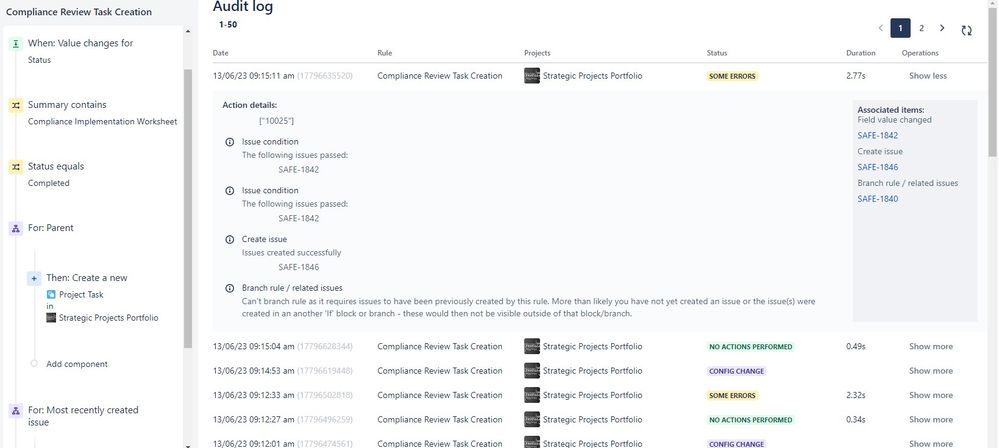
Task: Select page 1 in audit log pagination
Action: point(900,28)
